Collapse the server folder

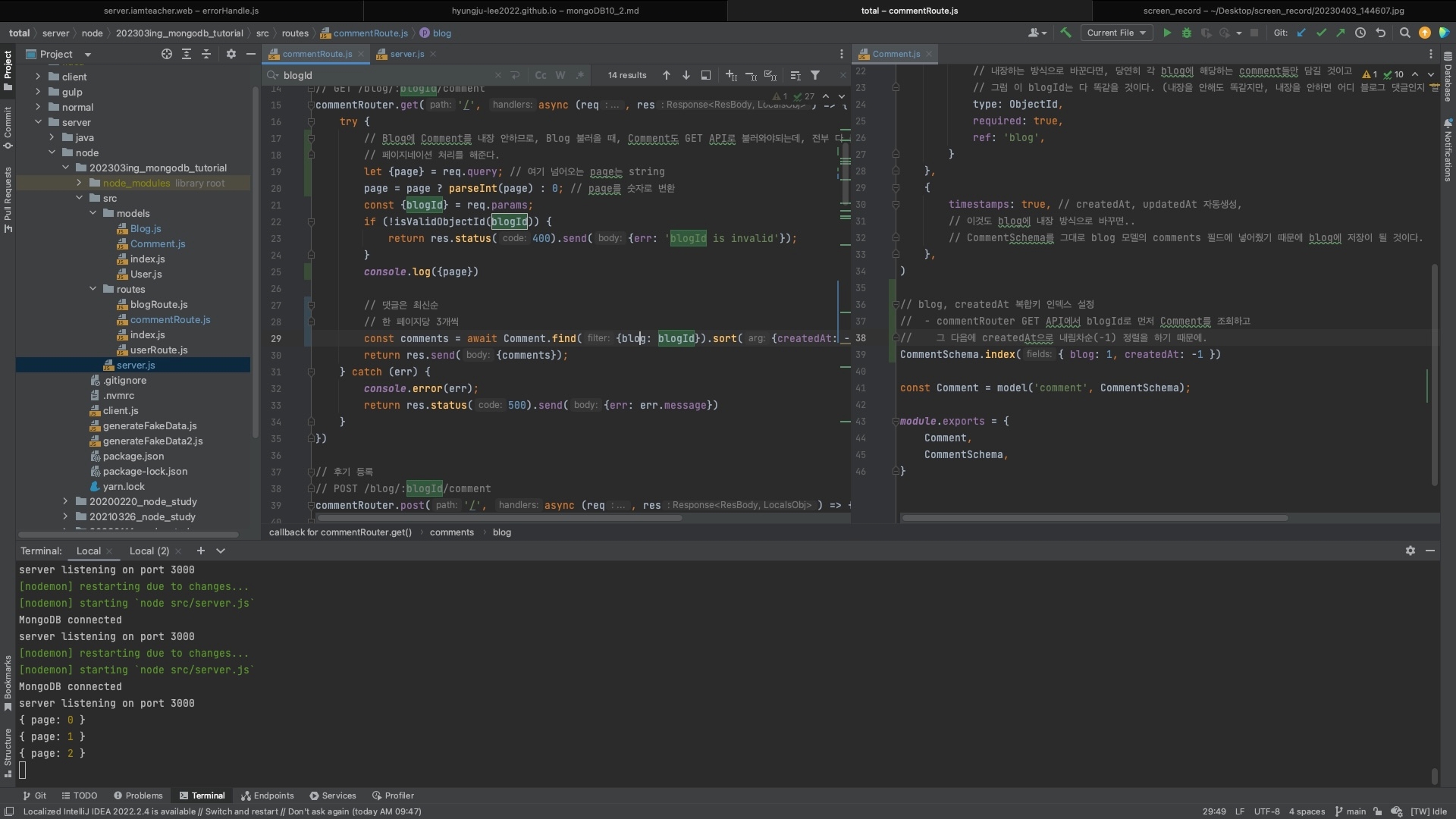(38, 122)
